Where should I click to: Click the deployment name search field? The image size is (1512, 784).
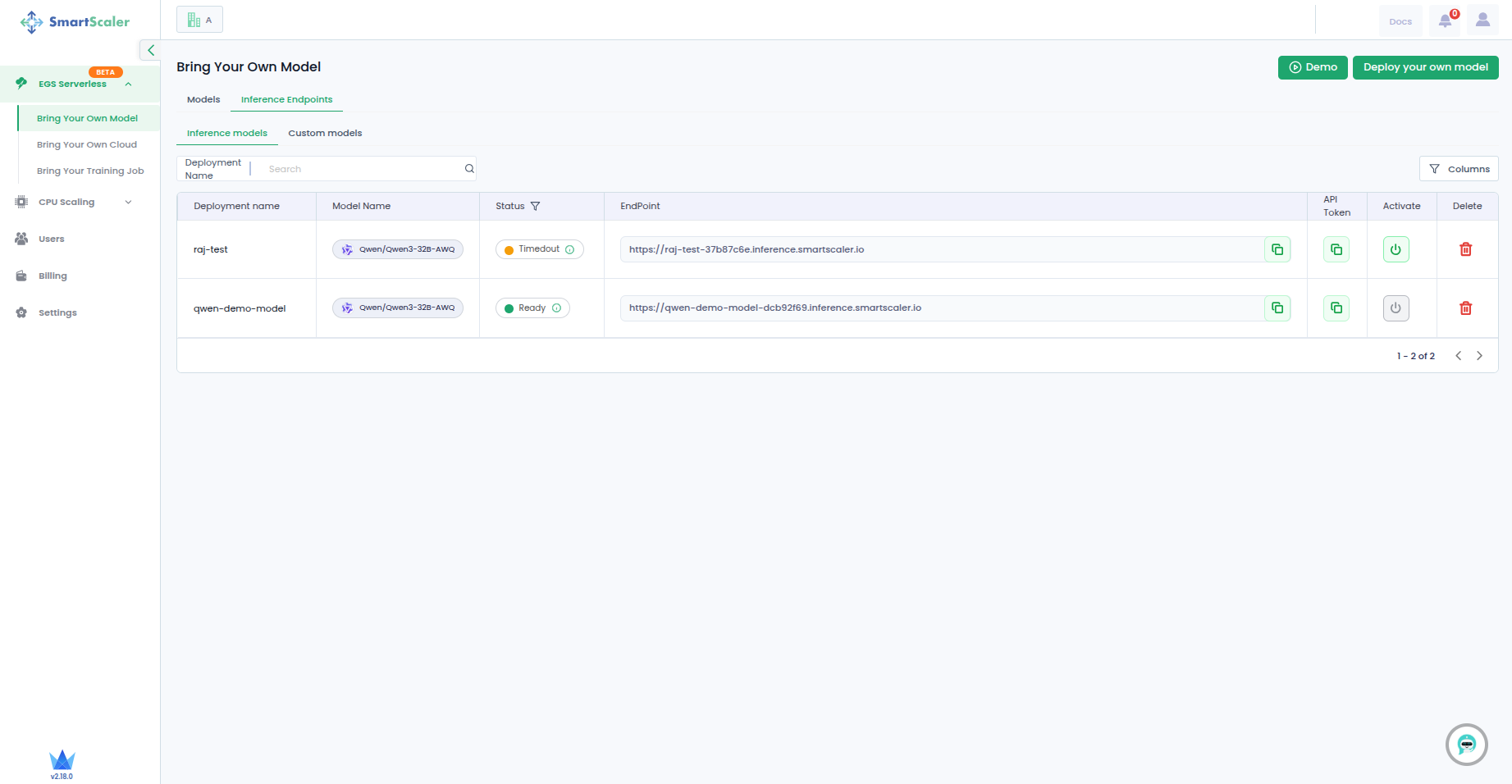(361, 169)
